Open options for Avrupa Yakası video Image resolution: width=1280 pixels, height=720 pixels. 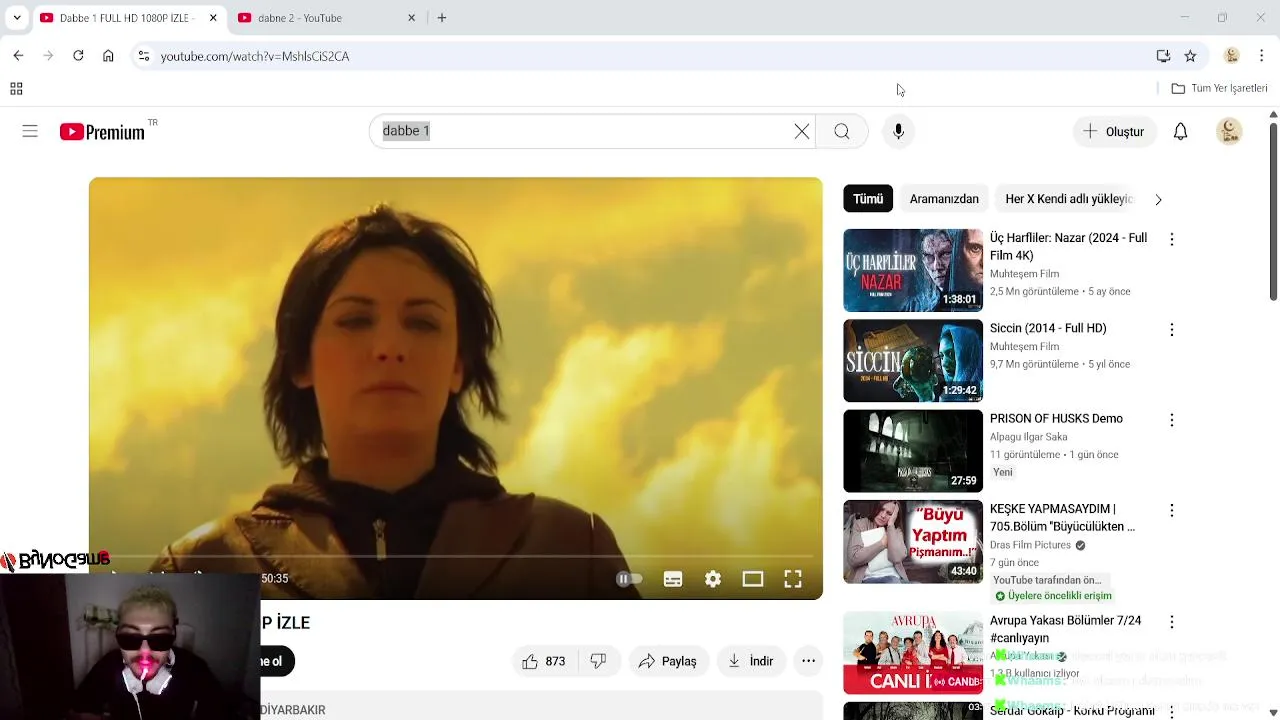(1172, 622)
